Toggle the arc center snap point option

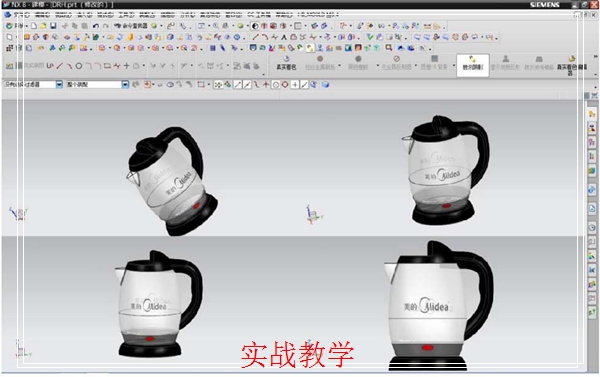[276, 85]
